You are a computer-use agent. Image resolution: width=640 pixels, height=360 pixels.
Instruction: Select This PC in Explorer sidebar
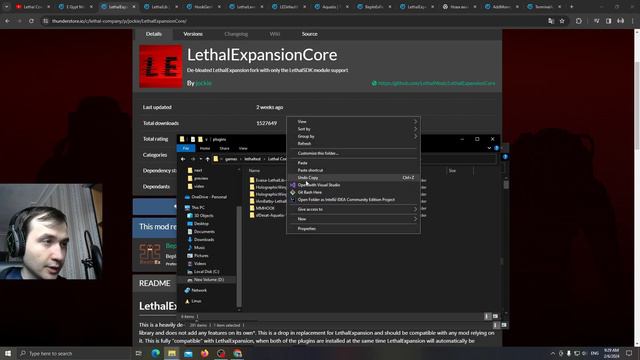tap(198, 207)
